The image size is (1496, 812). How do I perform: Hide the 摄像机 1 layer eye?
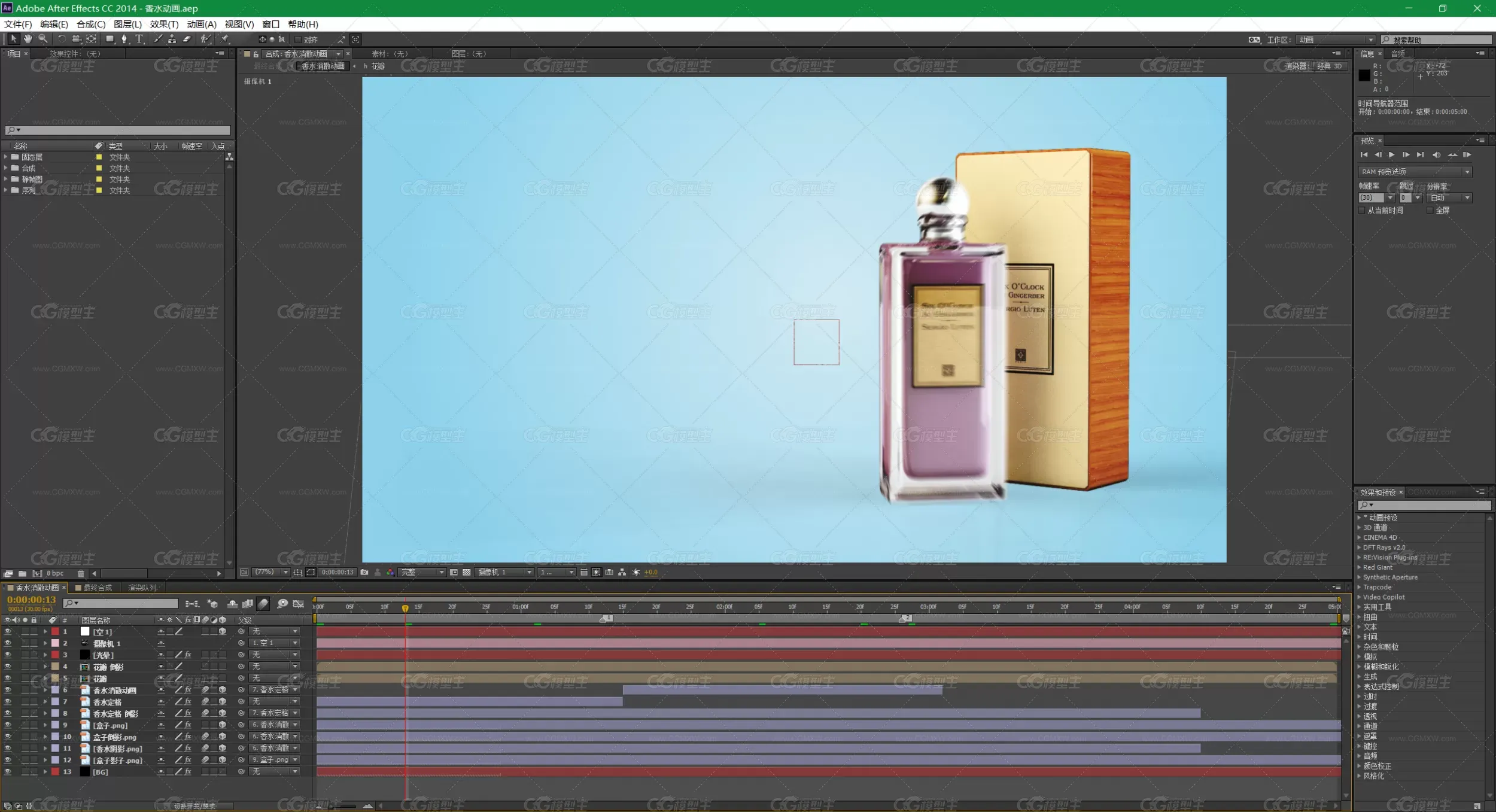point(8,643)
